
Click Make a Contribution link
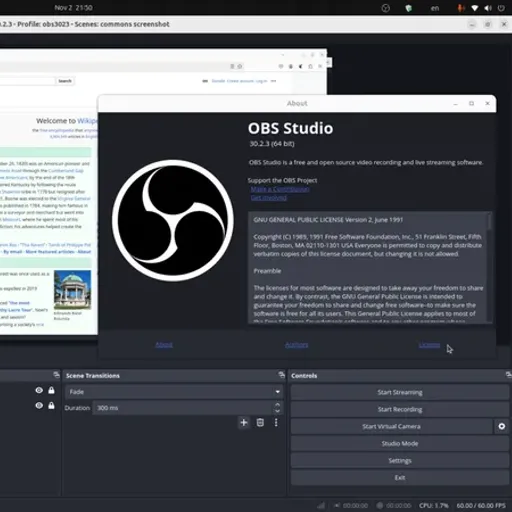tap(280, 189)
